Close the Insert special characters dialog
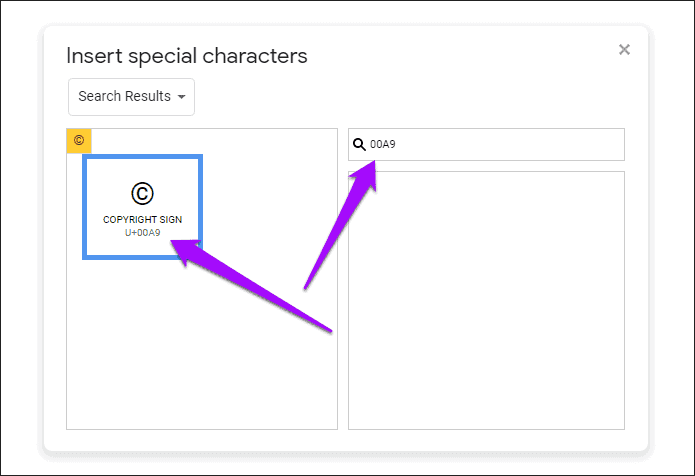Viewport: 695px width, 476px height. (x=624, y=49)
